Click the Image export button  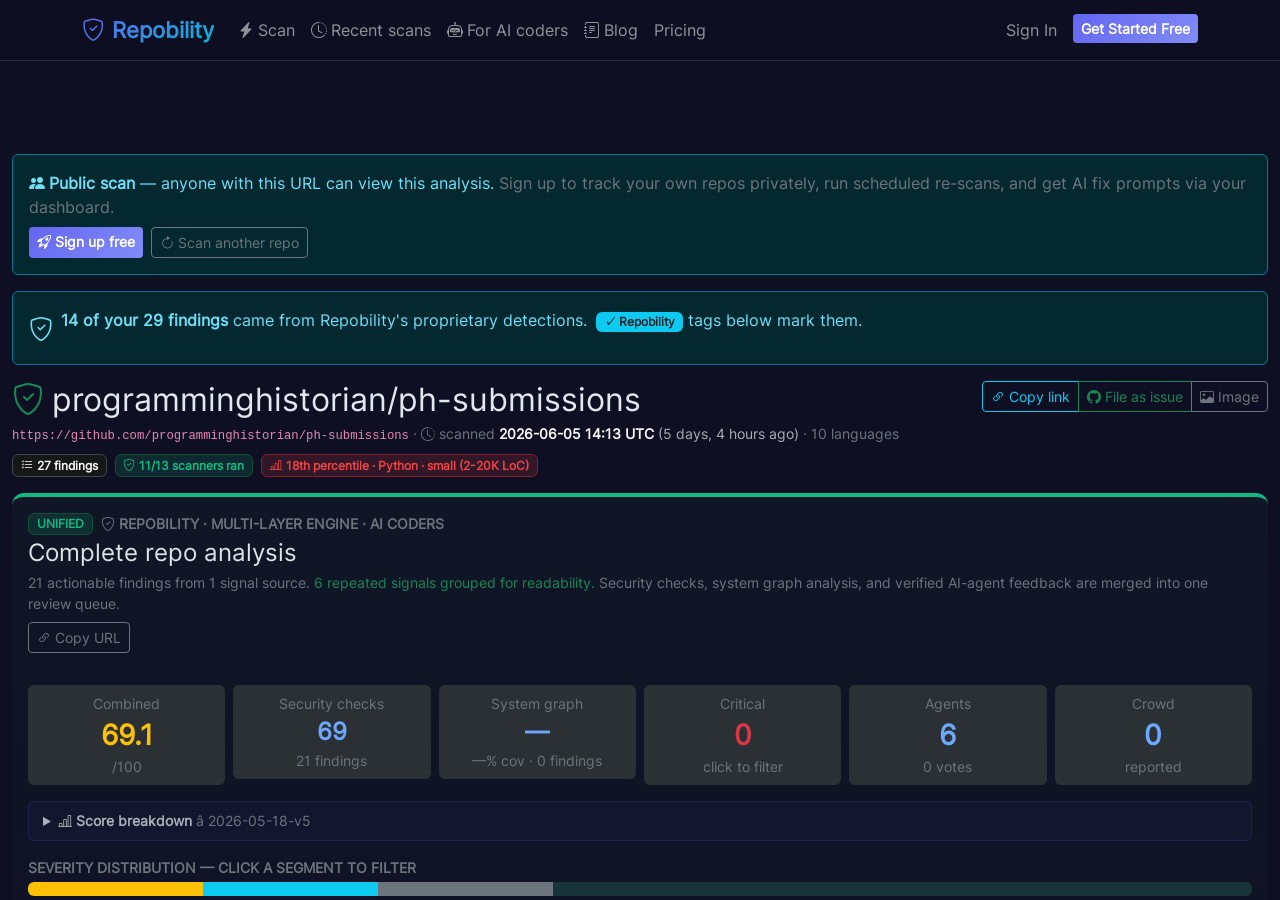[1229, 396]
